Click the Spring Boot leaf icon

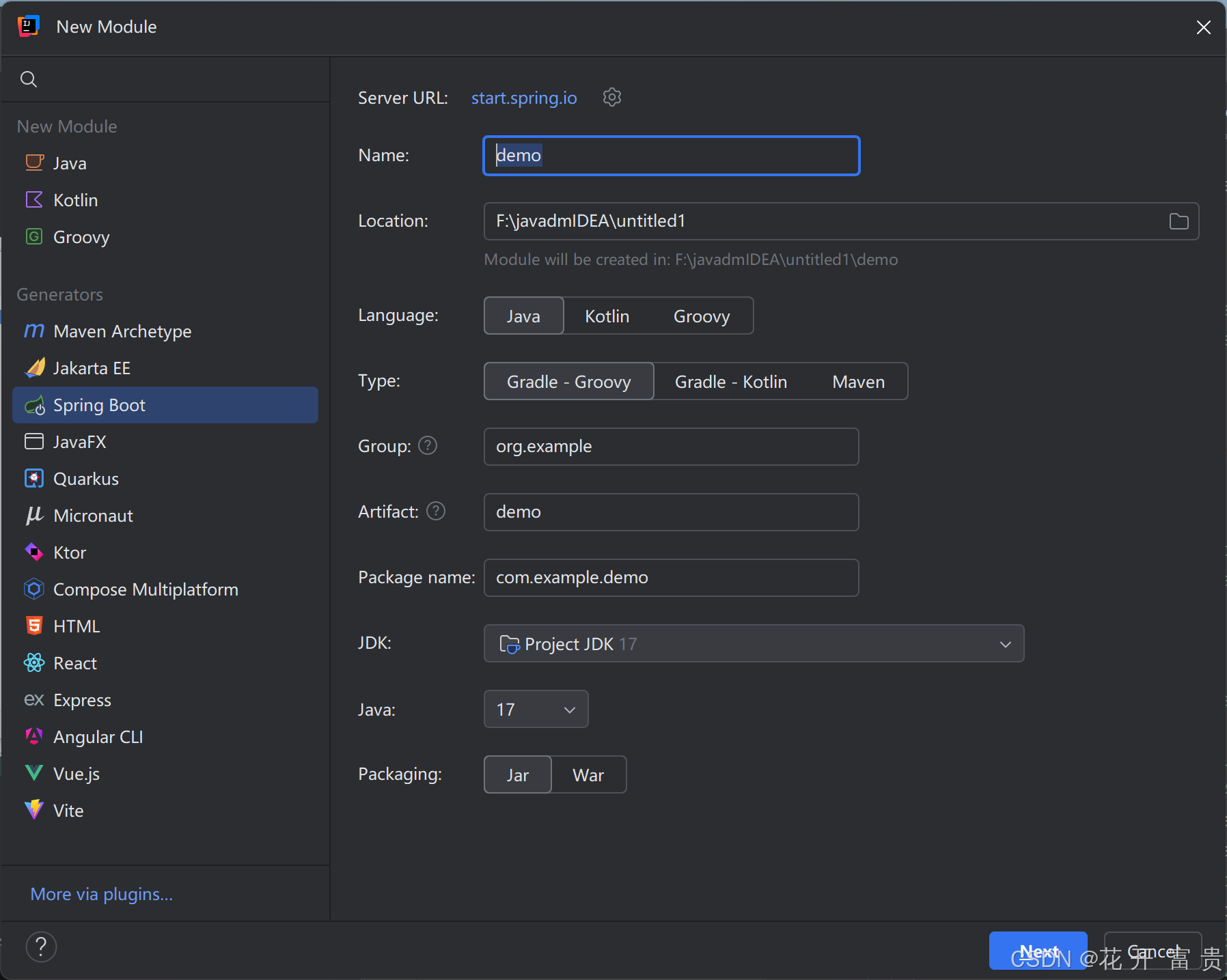pos(34,405)
